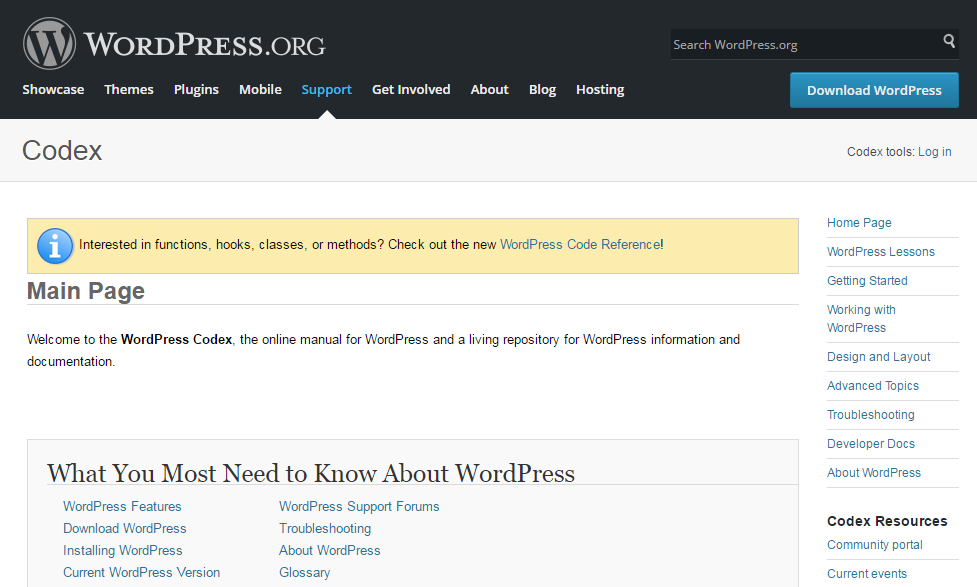Open Getting Started sidebar link
This screenshot has width=977, height=587.
(867, 281)
